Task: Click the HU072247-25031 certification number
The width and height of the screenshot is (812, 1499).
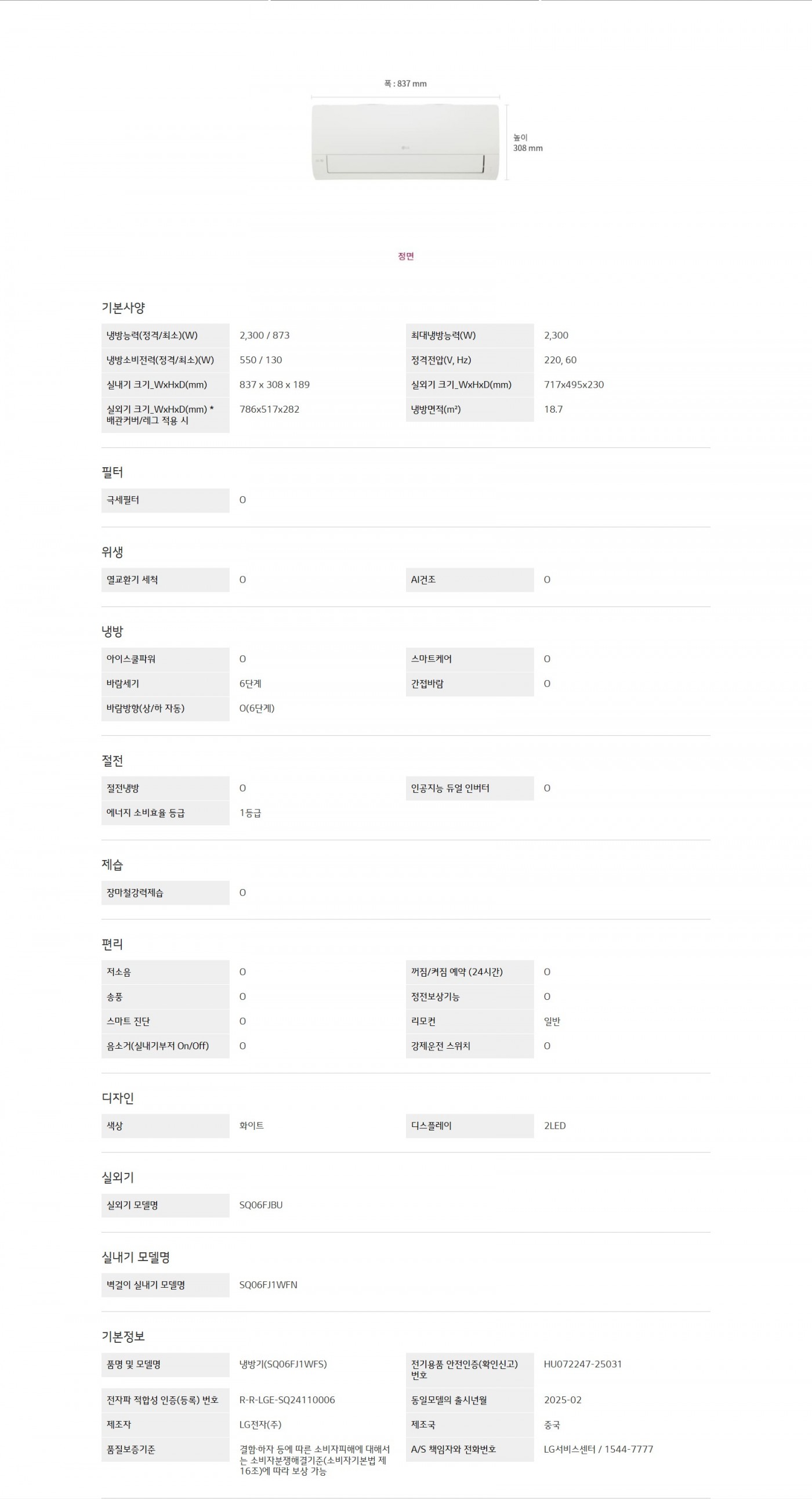Action: pos(582,1364)
